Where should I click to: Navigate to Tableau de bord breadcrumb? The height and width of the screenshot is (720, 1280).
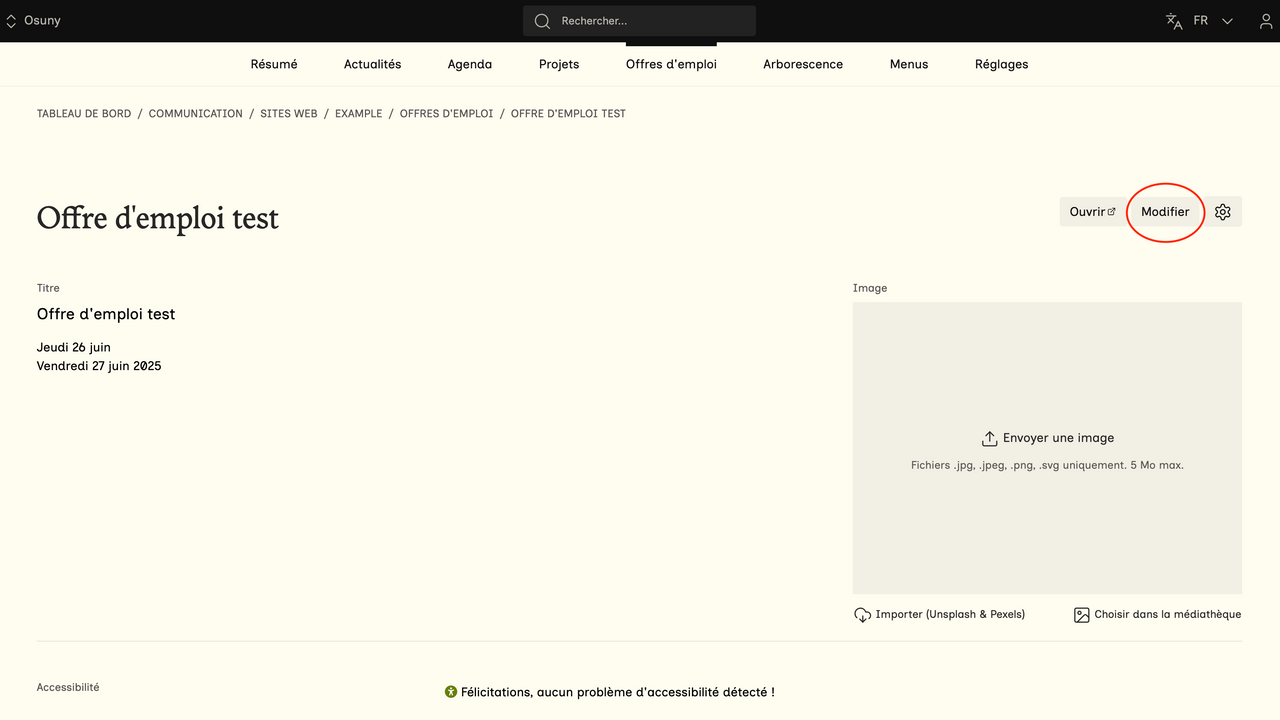(x=84, y=114)
